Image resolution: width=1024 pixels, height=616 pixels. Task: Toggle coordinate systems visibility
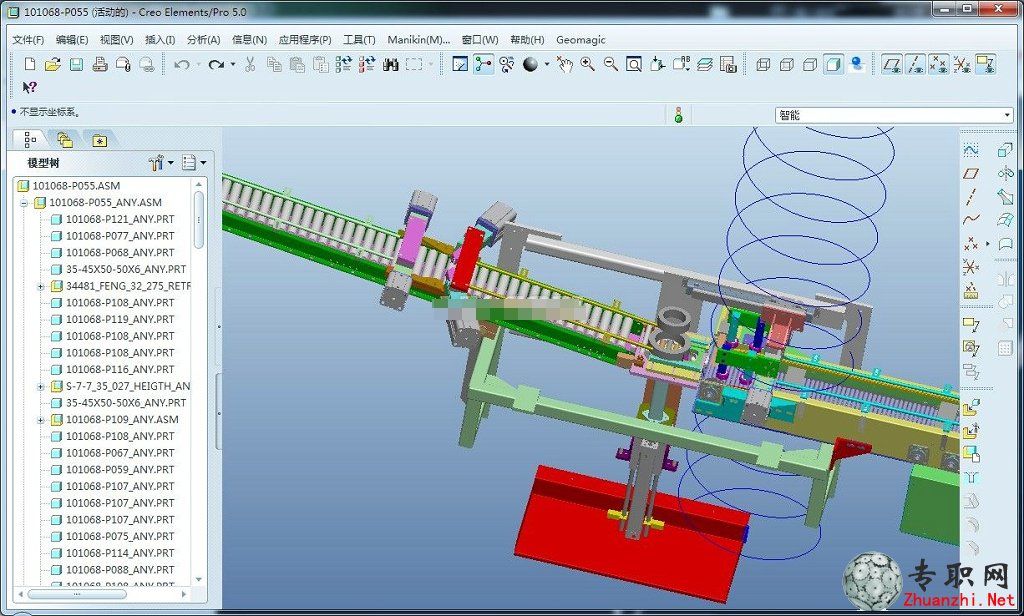(x=962, y=64)
